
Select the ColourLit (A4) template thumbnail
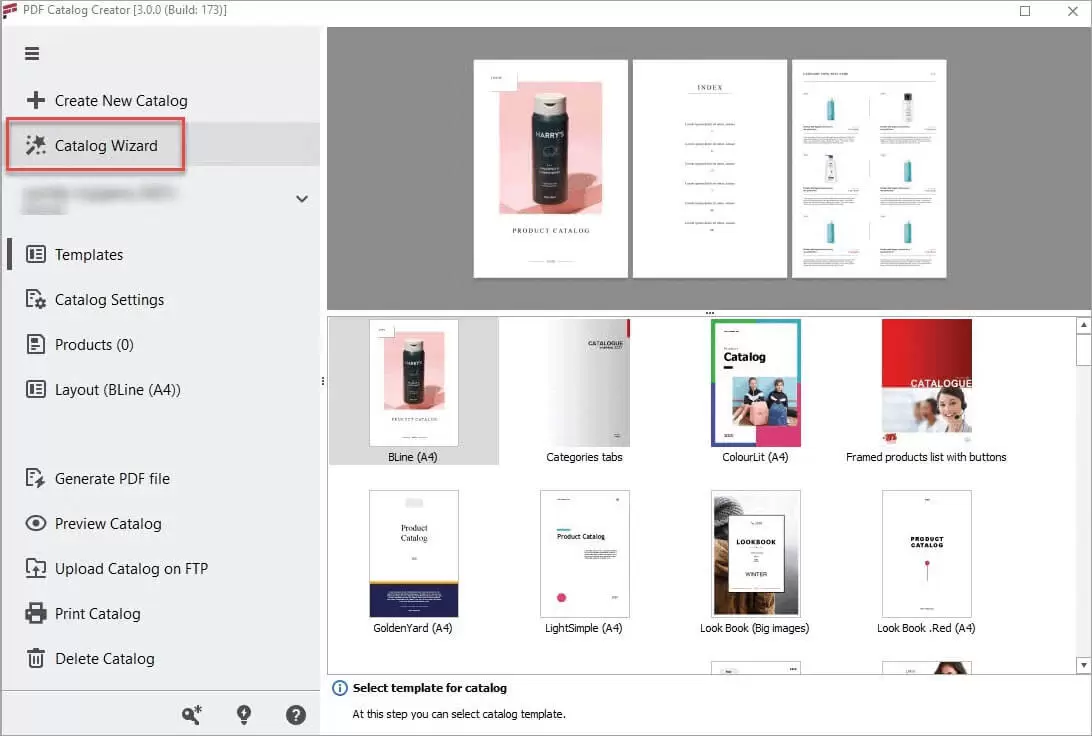[x=755, y=382]
